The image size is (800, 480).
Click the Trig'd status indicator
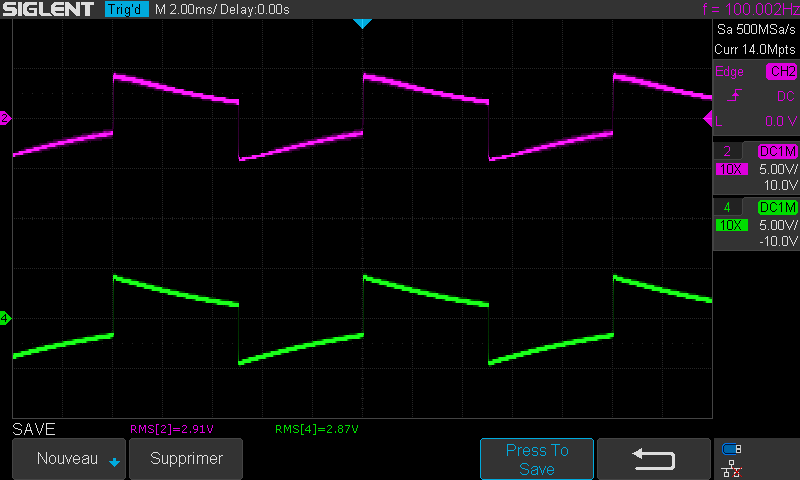[127, 9]
